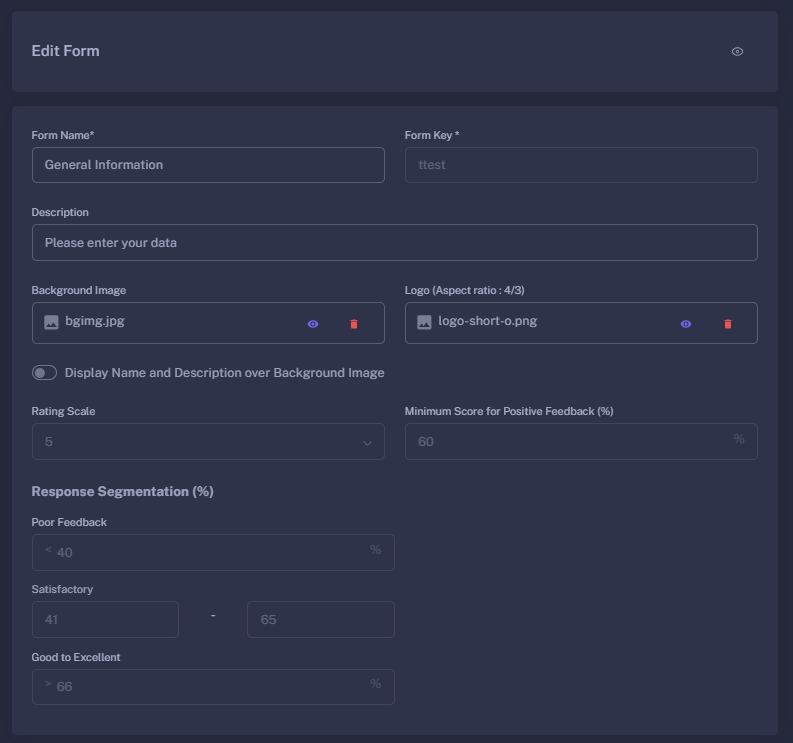Preview the logo-short-o.png logo file
The width and height of the screenshot is (793, 743).
click(x=686, y=324)
